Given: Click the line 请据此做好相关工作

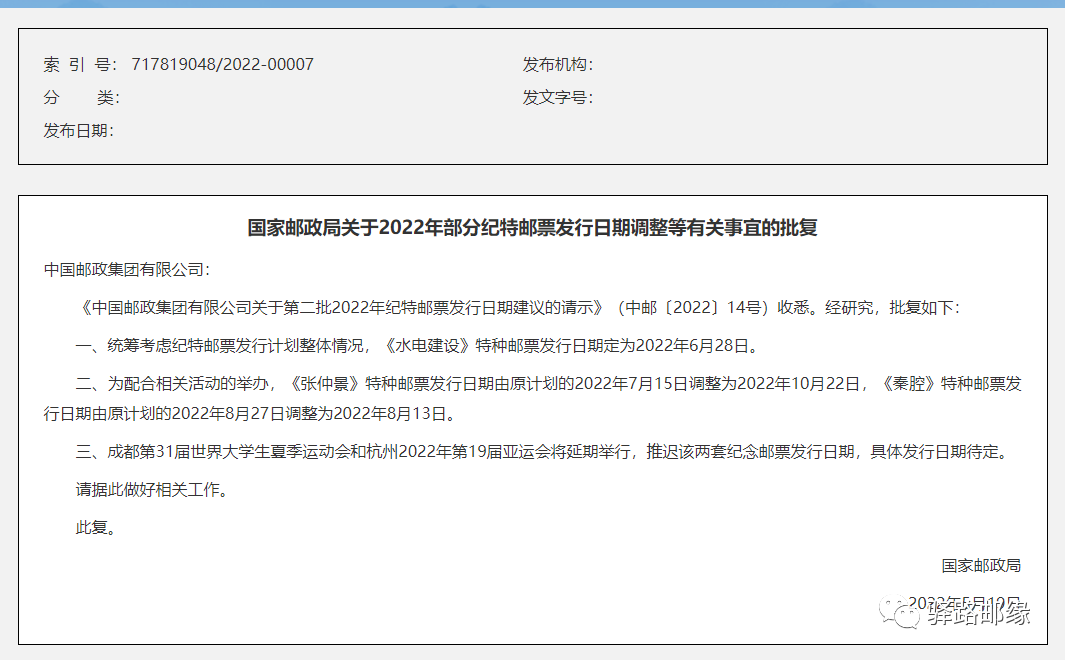Looking at the screenshot, I should [x=152, y=490].
